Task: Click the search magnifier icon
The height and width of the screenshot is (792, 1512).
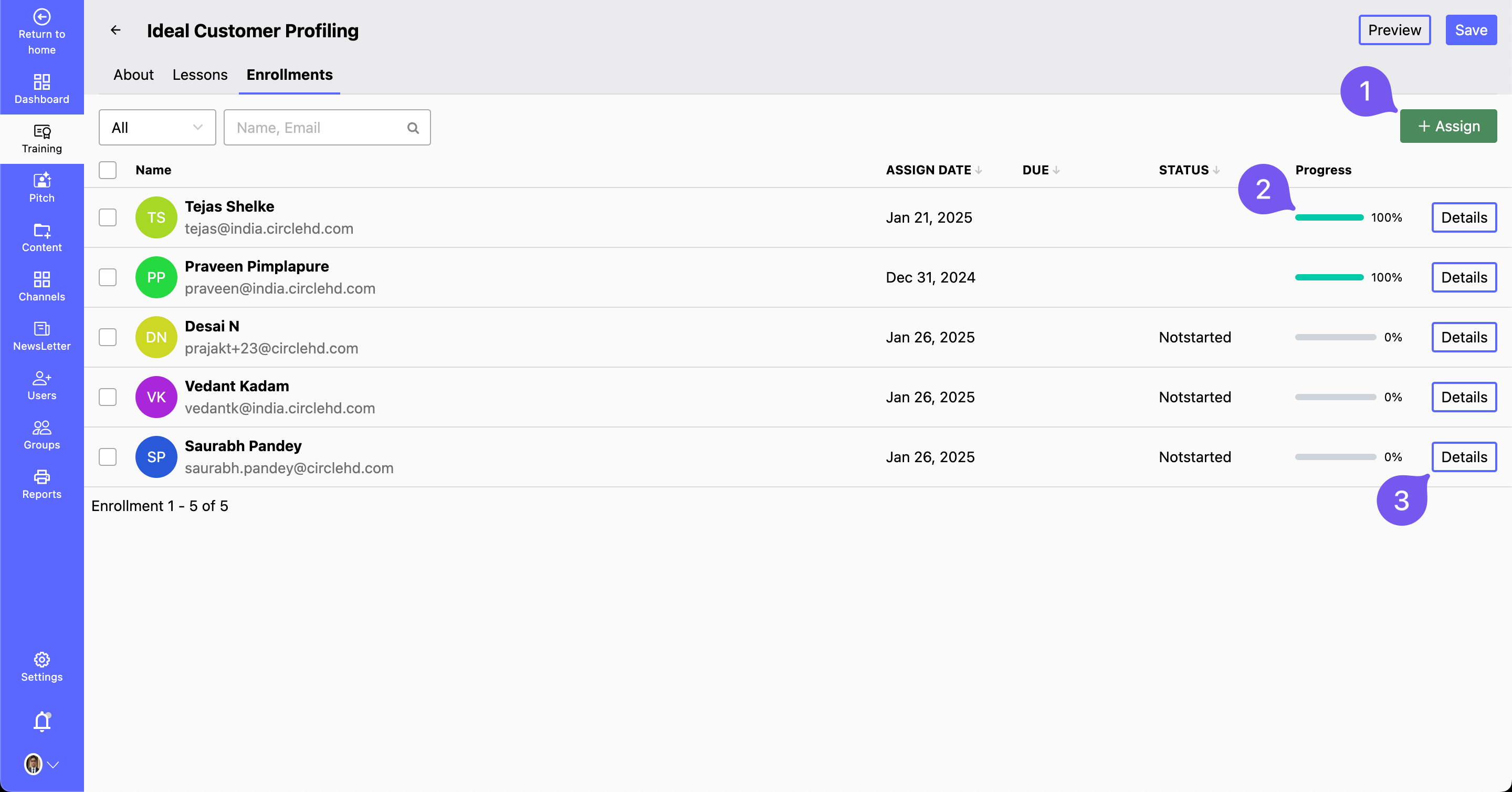Action: (413, 128)
